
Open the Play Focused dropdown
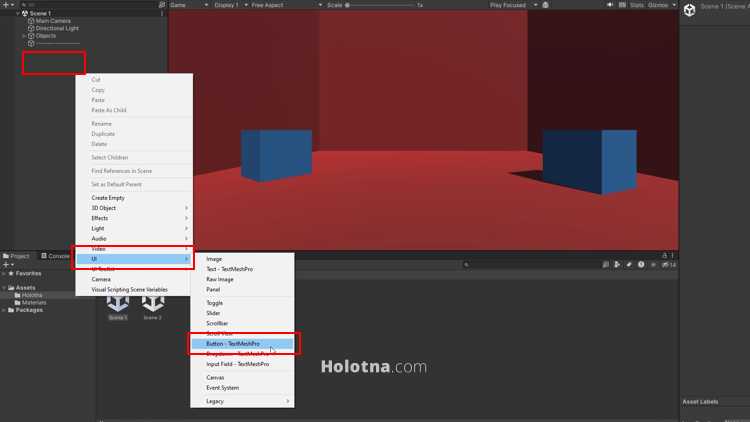point(513,5)
